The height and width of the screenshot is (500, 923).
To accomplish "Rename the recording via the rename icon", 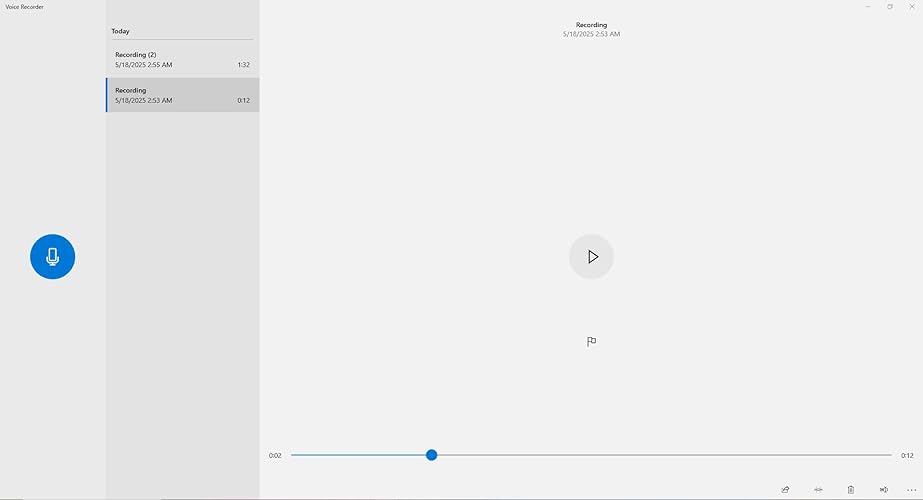I will [884, 489].
